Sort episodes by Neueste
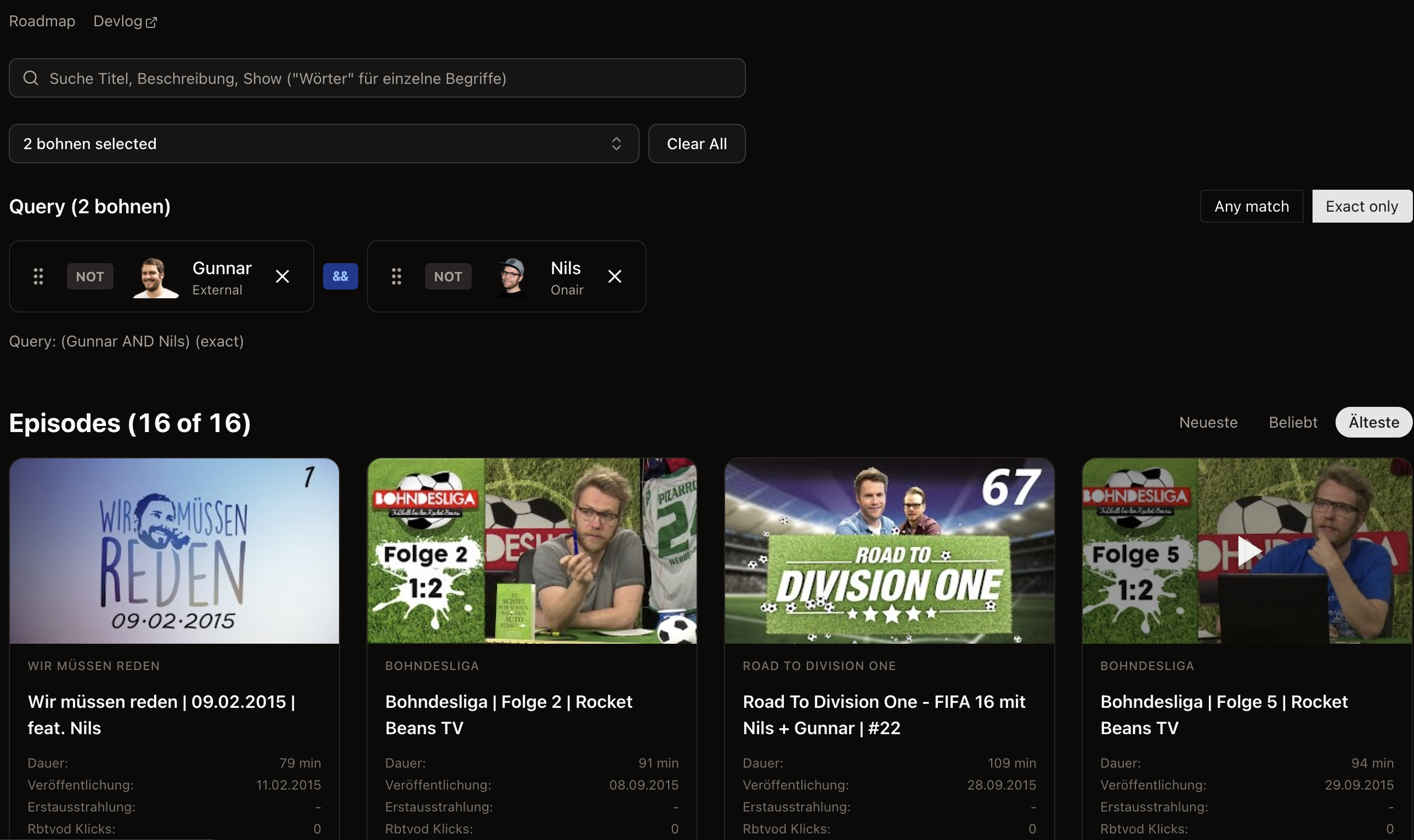The height and width of the screenshot is (840, 1414). coord(1208,422)
